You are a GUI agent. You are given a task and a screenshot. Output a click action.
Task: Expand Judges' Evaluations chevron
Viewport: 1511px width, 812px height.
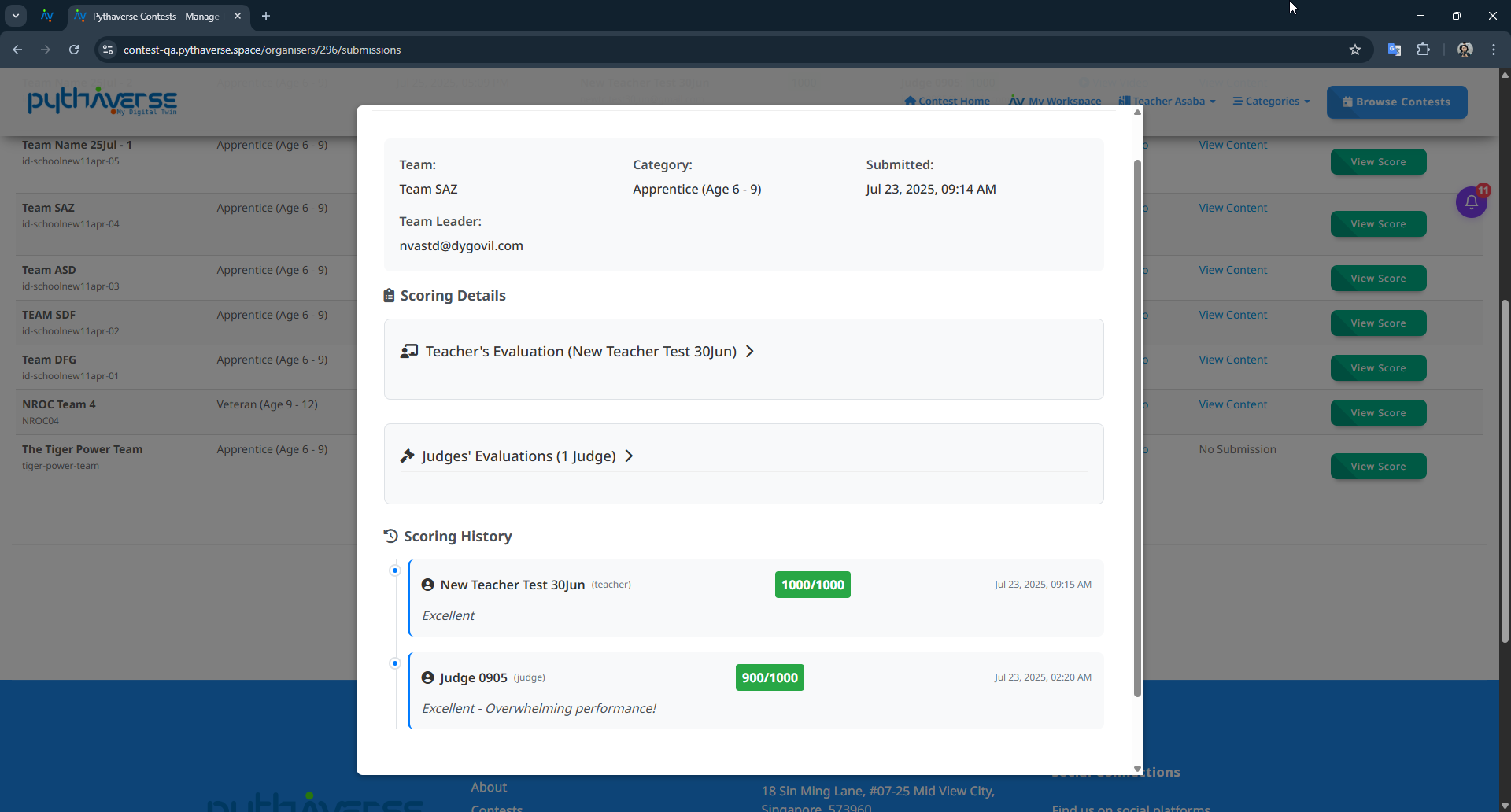[629, 456]
